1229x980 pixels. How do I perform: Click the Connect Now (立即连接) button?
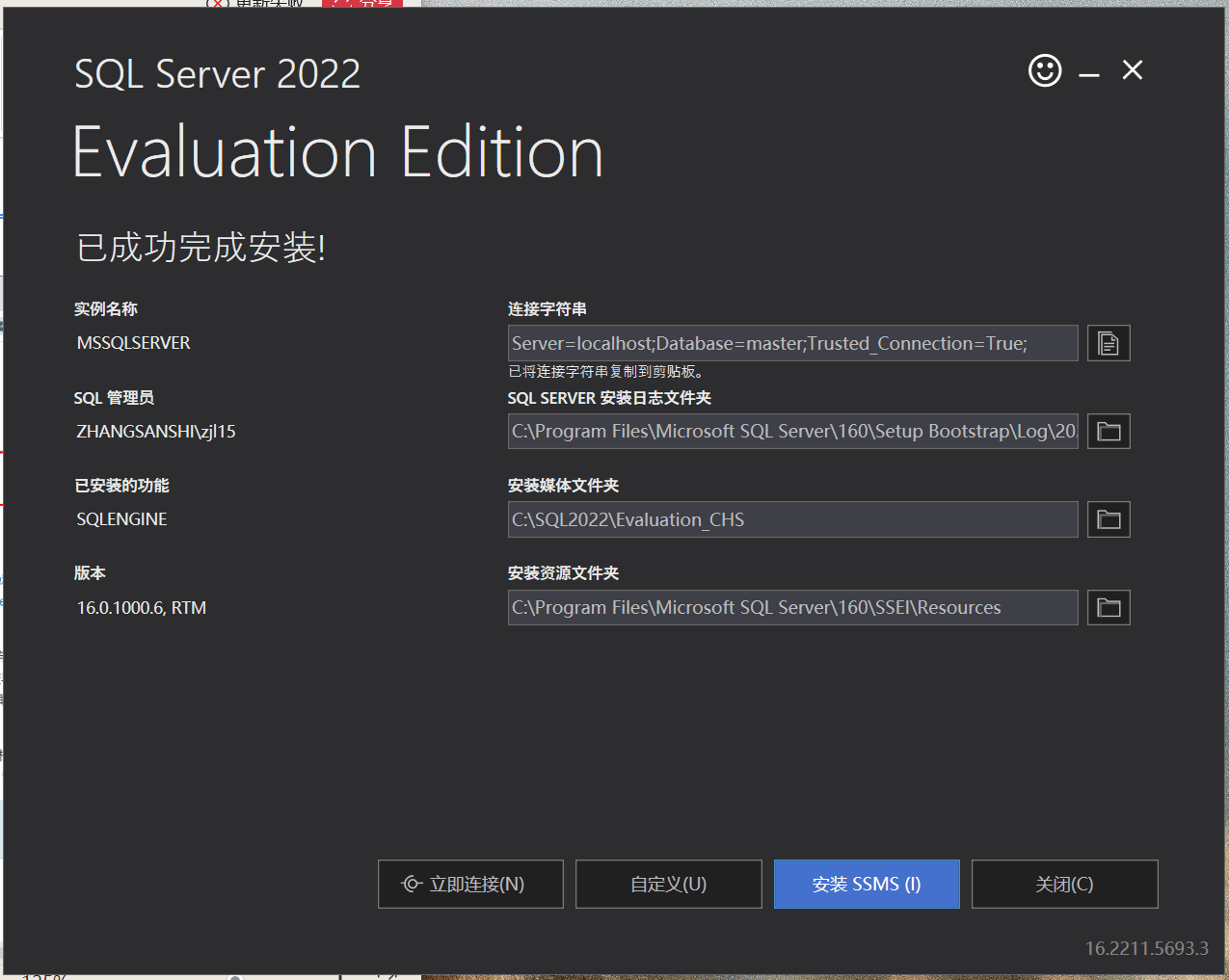[470, 884]
